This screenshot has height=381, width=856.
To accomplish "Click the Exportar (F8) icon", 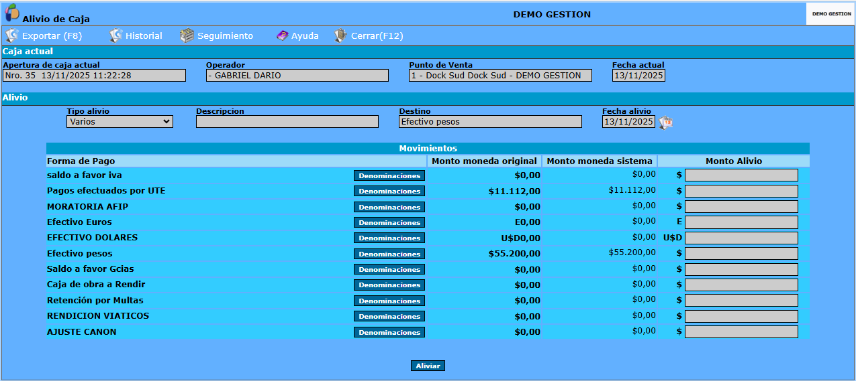I will tap(11, 36).
